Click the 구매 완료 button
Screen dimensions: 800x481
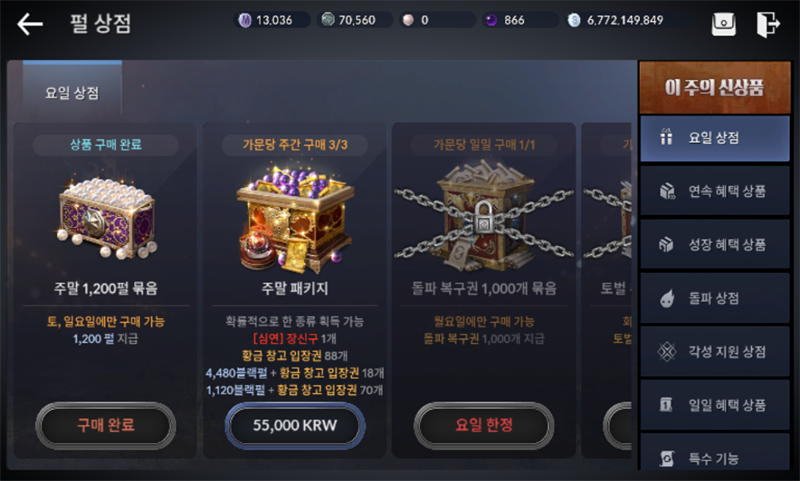[x=106, y=425]
